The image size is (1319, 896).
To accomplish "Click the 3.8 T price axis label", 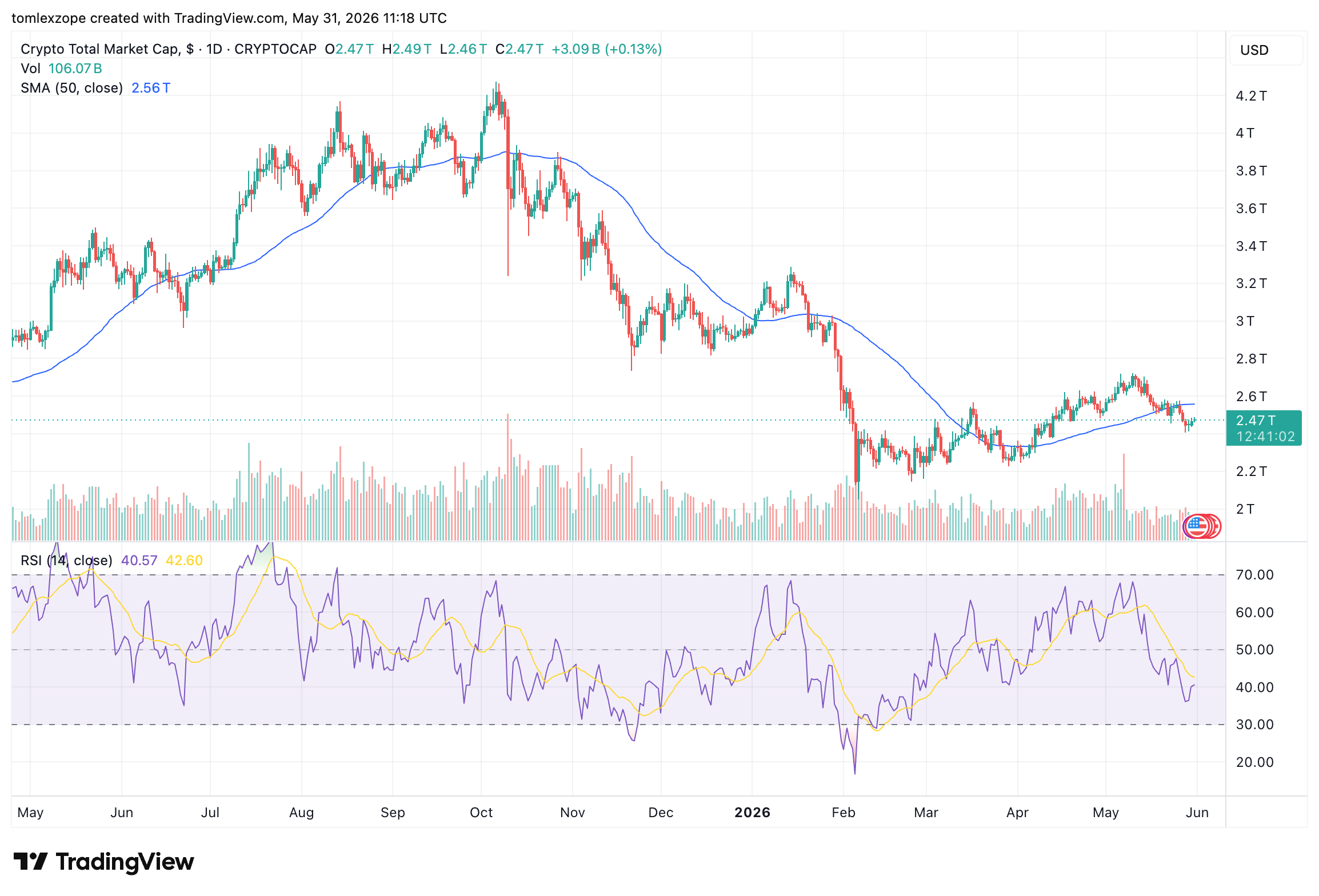I will [x=1251, y=171].
